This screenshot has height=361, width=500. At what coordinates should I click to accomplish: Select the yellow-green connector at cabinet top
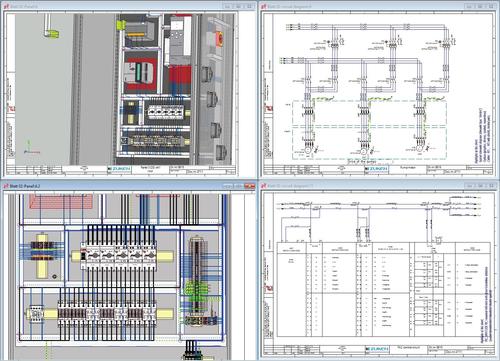[x=121, y=25]
